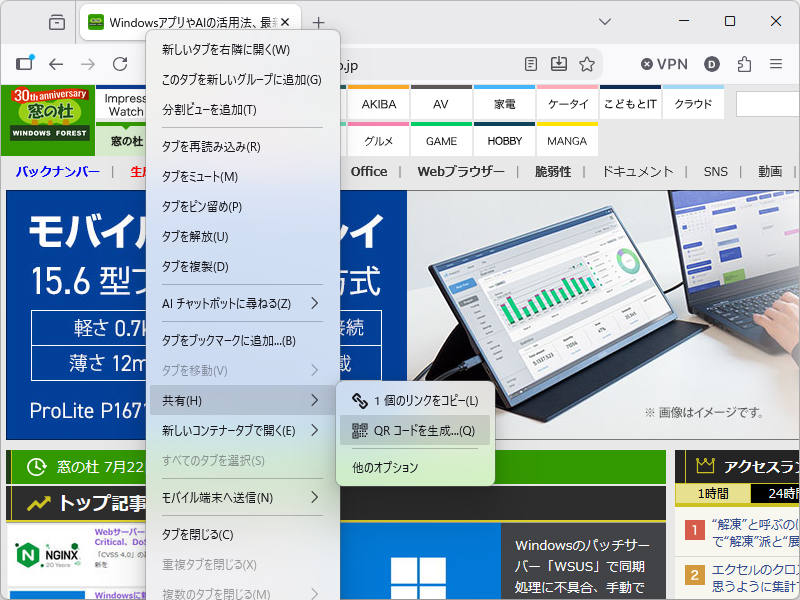Viewport: 800px width, 600px height.
Task: Select 分割ビューを追加(T)
Action: pos(243,110)
